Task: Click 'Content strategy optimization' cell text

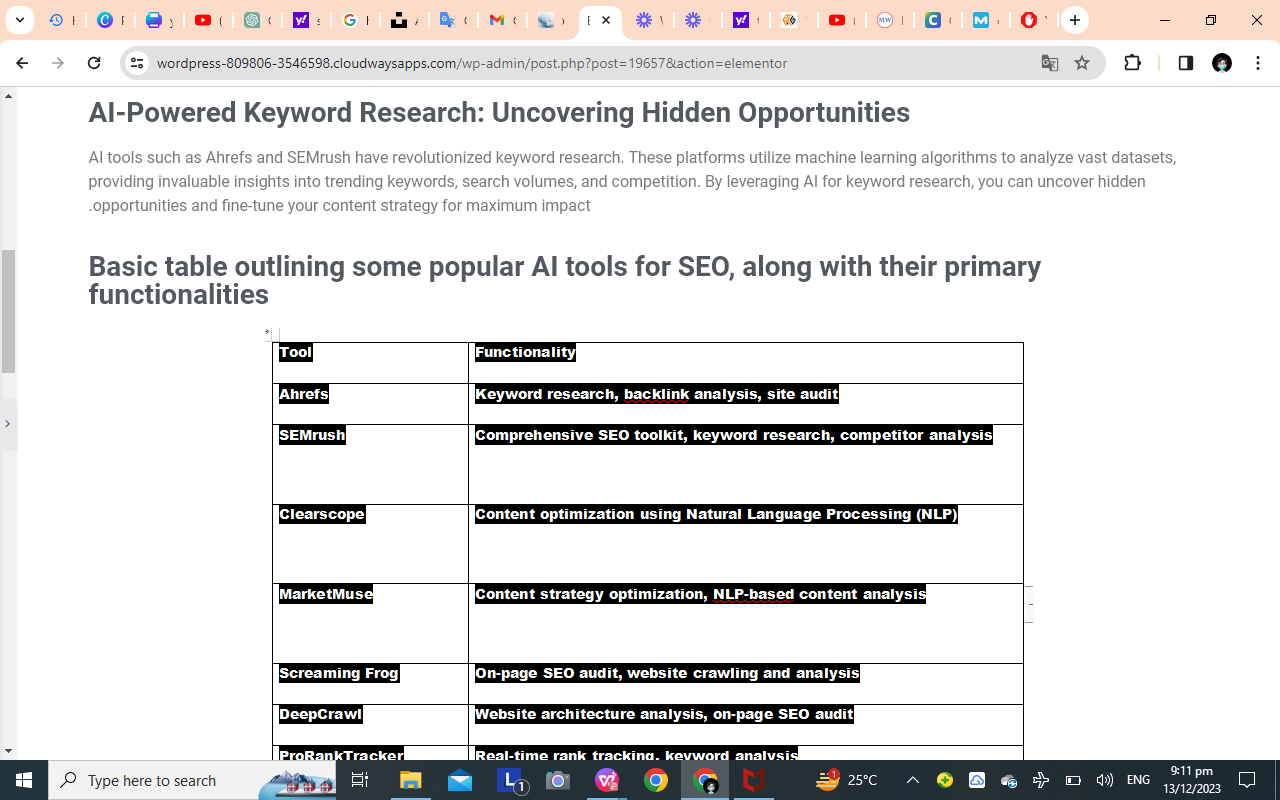Action: 700,594
